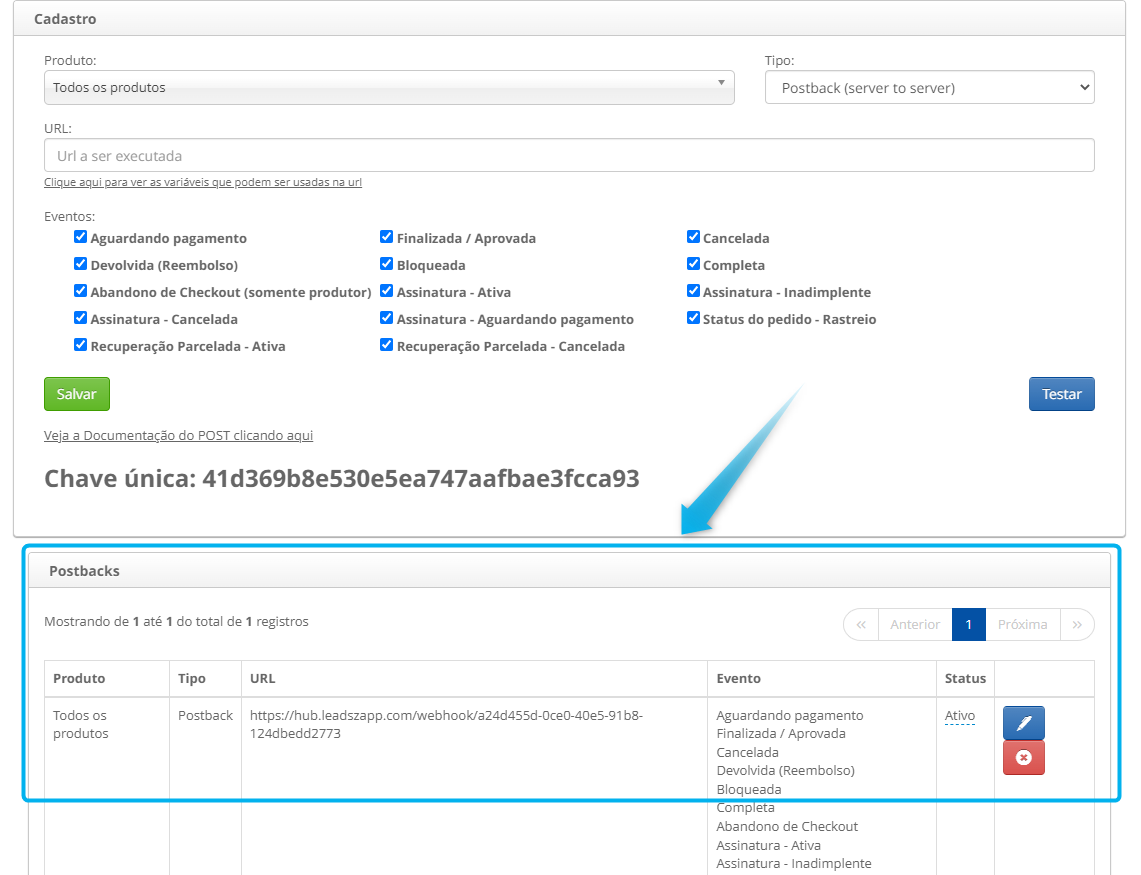Image resolution: width=1141 pixels, height=875 pixels.
Task: Click the Anterior pagination item
Action: pos(915,624)
